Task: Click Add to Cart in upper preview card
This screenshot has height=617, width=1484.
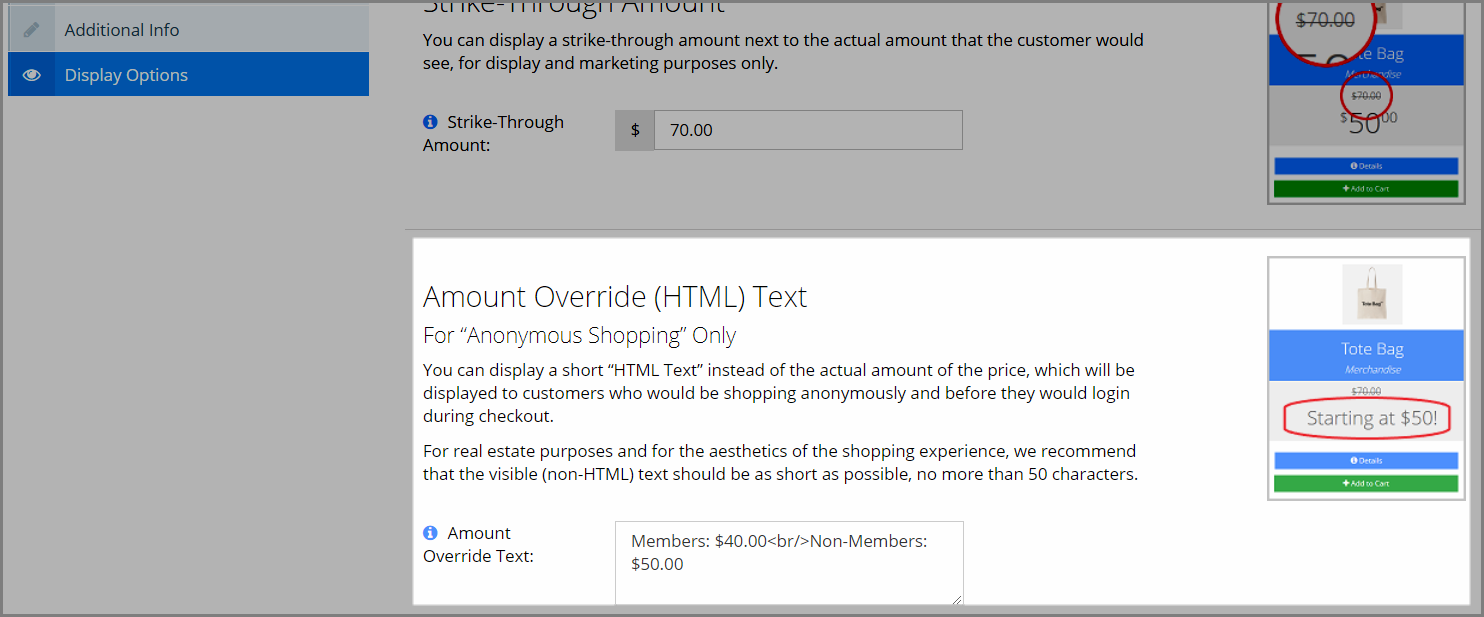Action: [x=1366, y=189]
